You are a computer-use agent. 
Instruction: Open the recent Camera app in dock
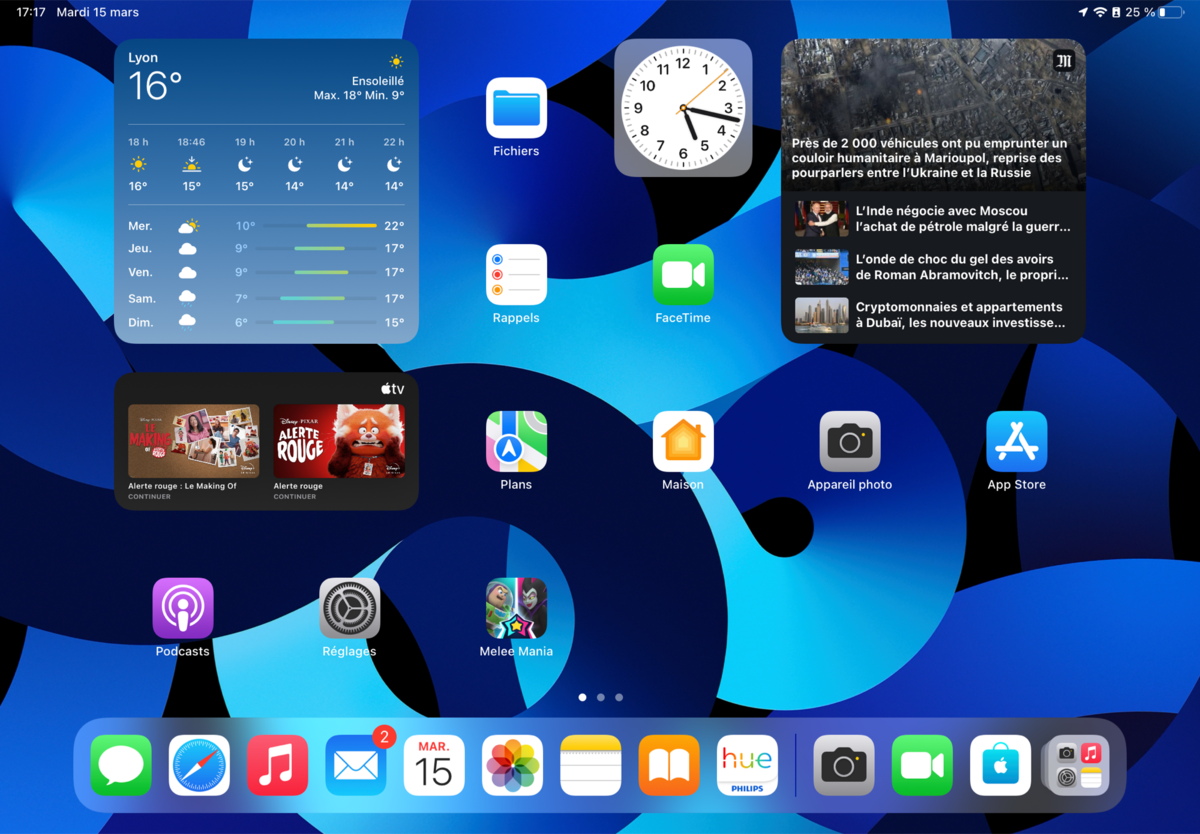point(844,766)
